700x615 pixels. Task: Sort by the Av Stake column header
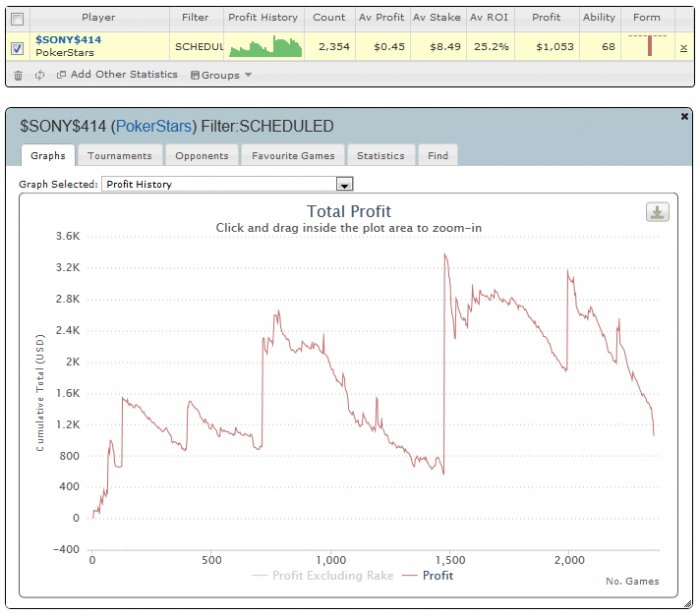point(437,17)
